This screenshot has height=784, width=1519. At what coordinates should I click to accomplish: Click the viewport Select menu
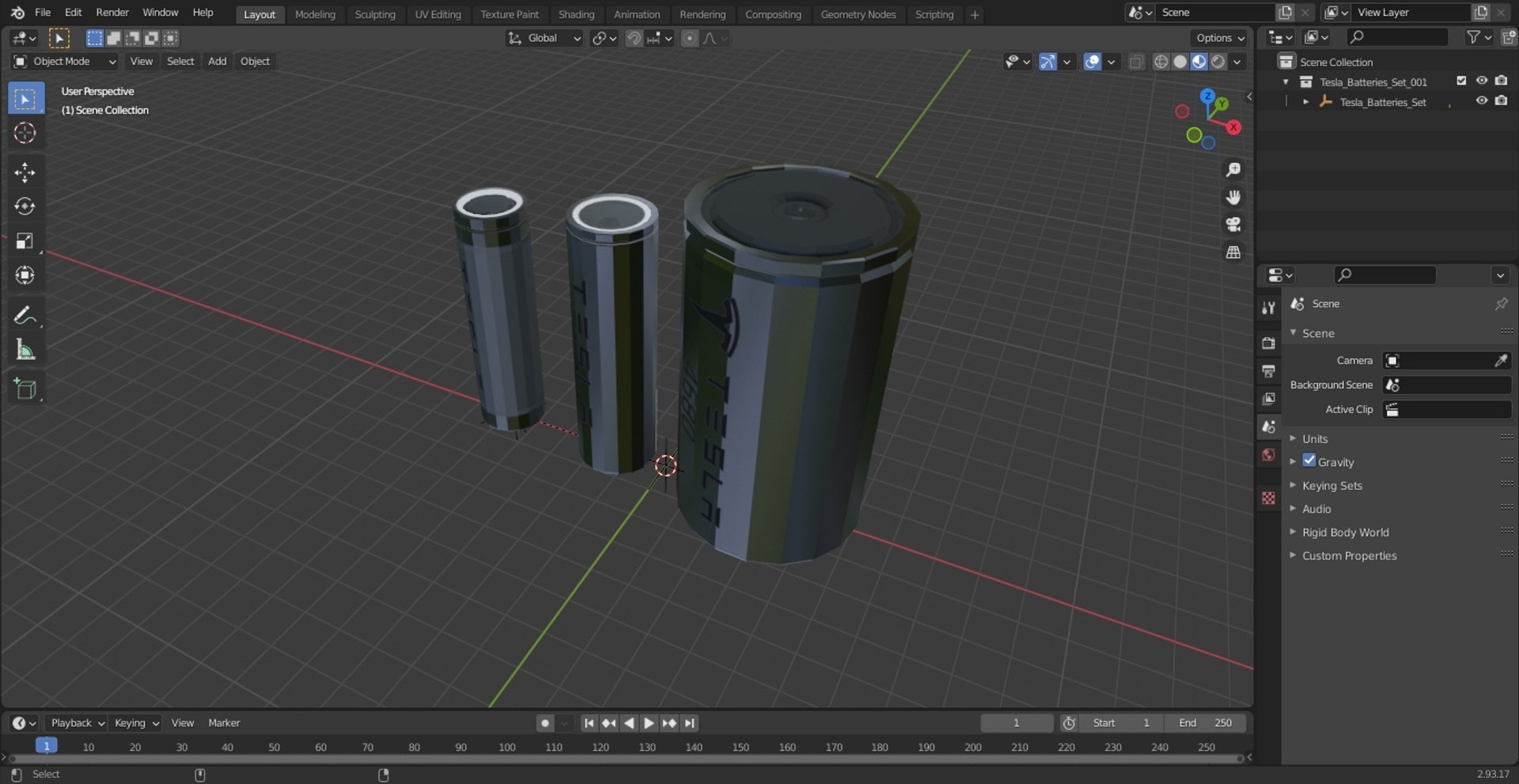(180, 62)
